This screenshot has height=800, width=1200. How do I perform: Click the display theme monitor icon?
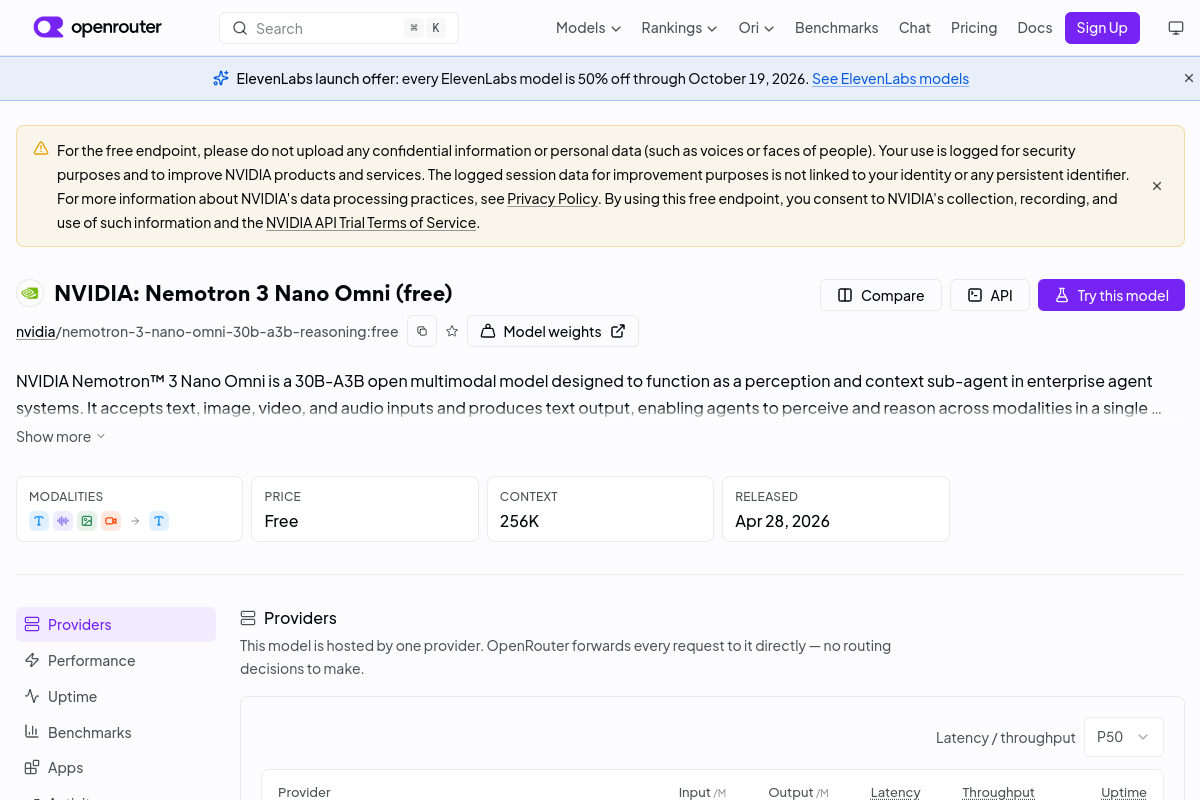1176,28
